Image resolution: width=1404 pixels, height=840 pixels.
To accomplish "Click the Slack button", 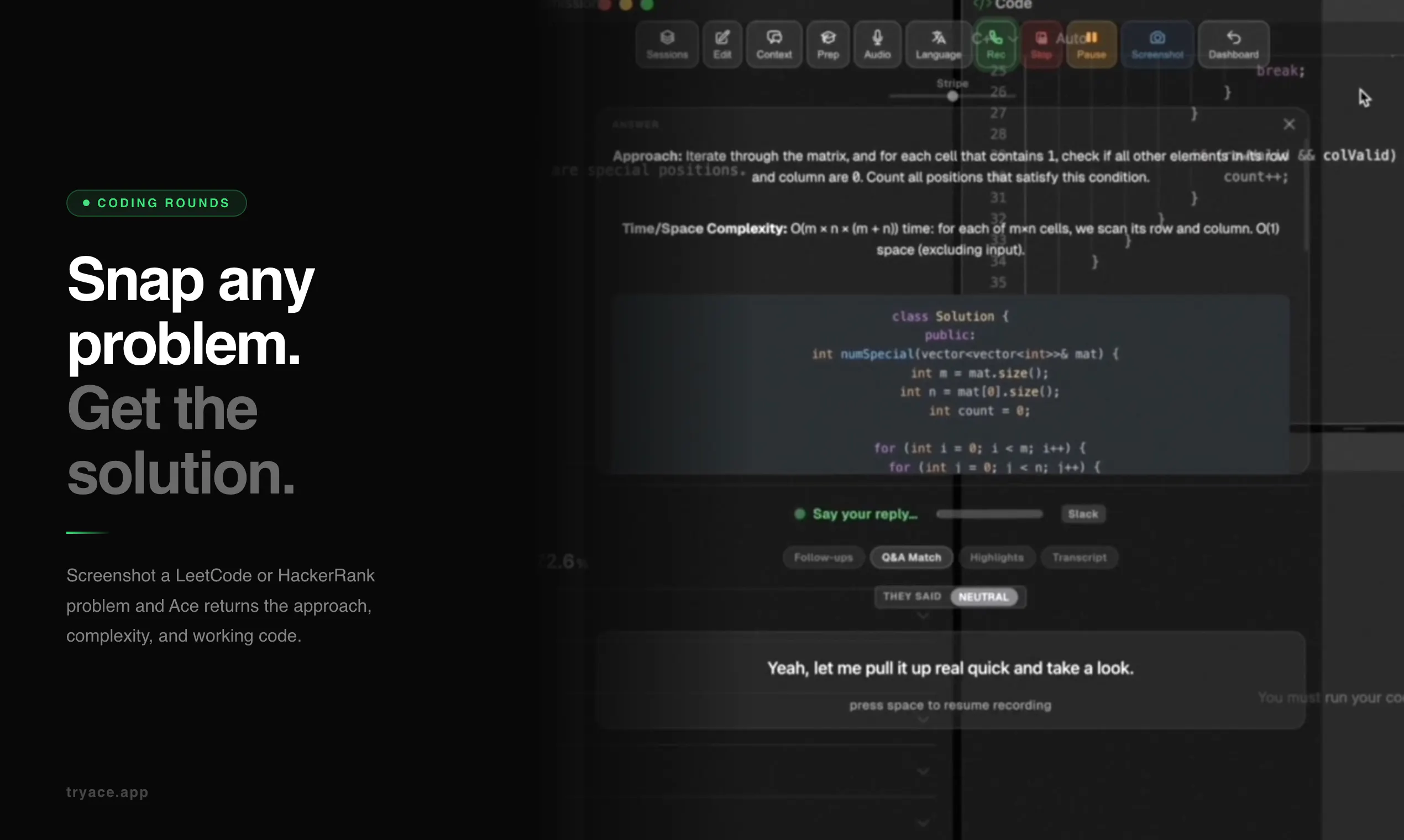I will click(1082, 514).
